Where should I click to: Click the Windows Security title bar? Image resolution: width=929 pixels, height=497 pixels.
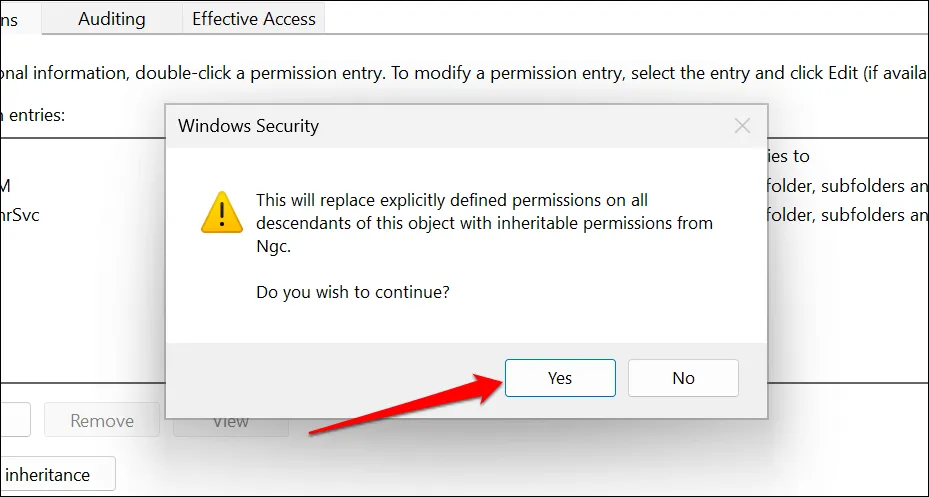pos(400,126)
